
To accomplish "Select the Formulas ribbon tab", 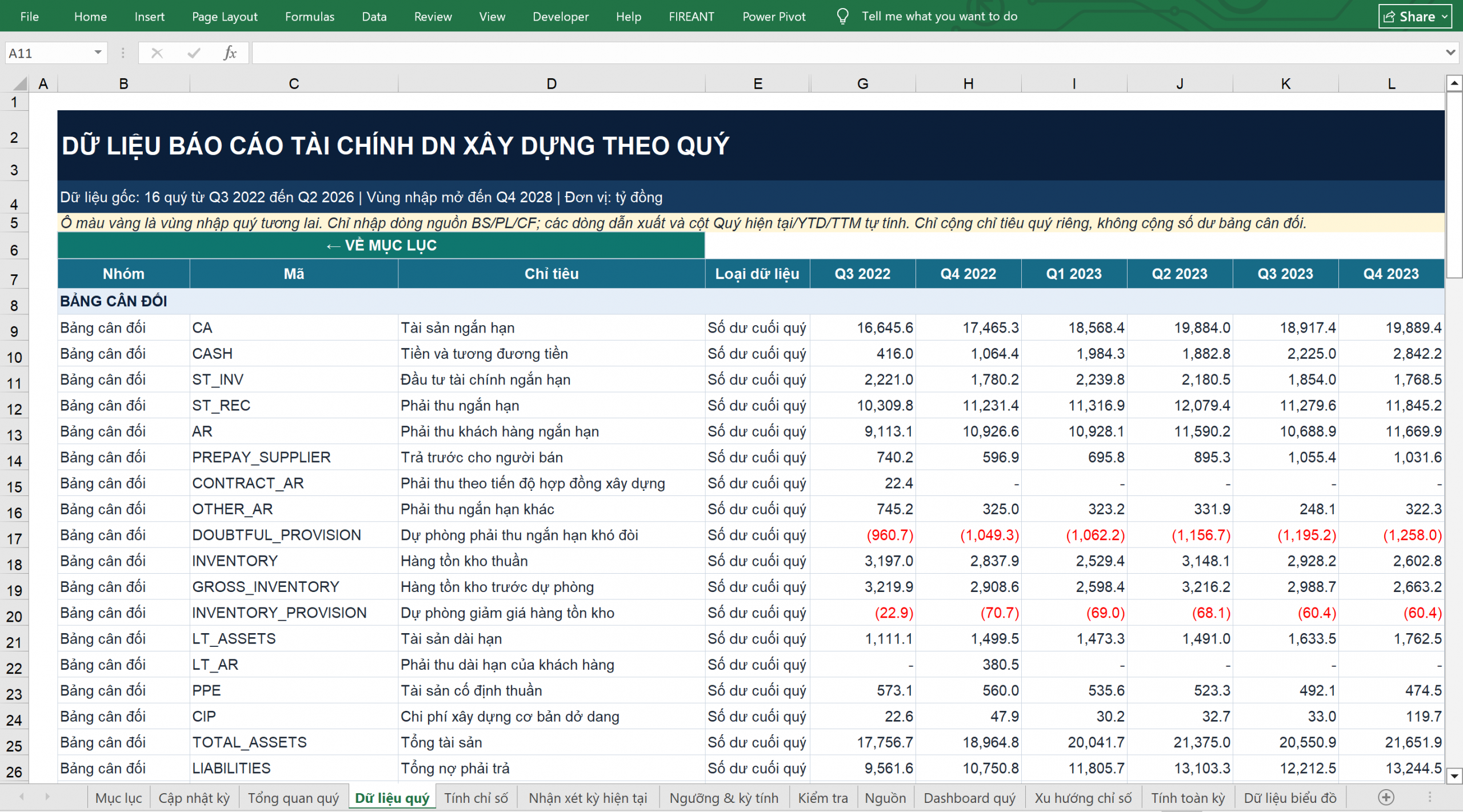I will click(310, 17).
